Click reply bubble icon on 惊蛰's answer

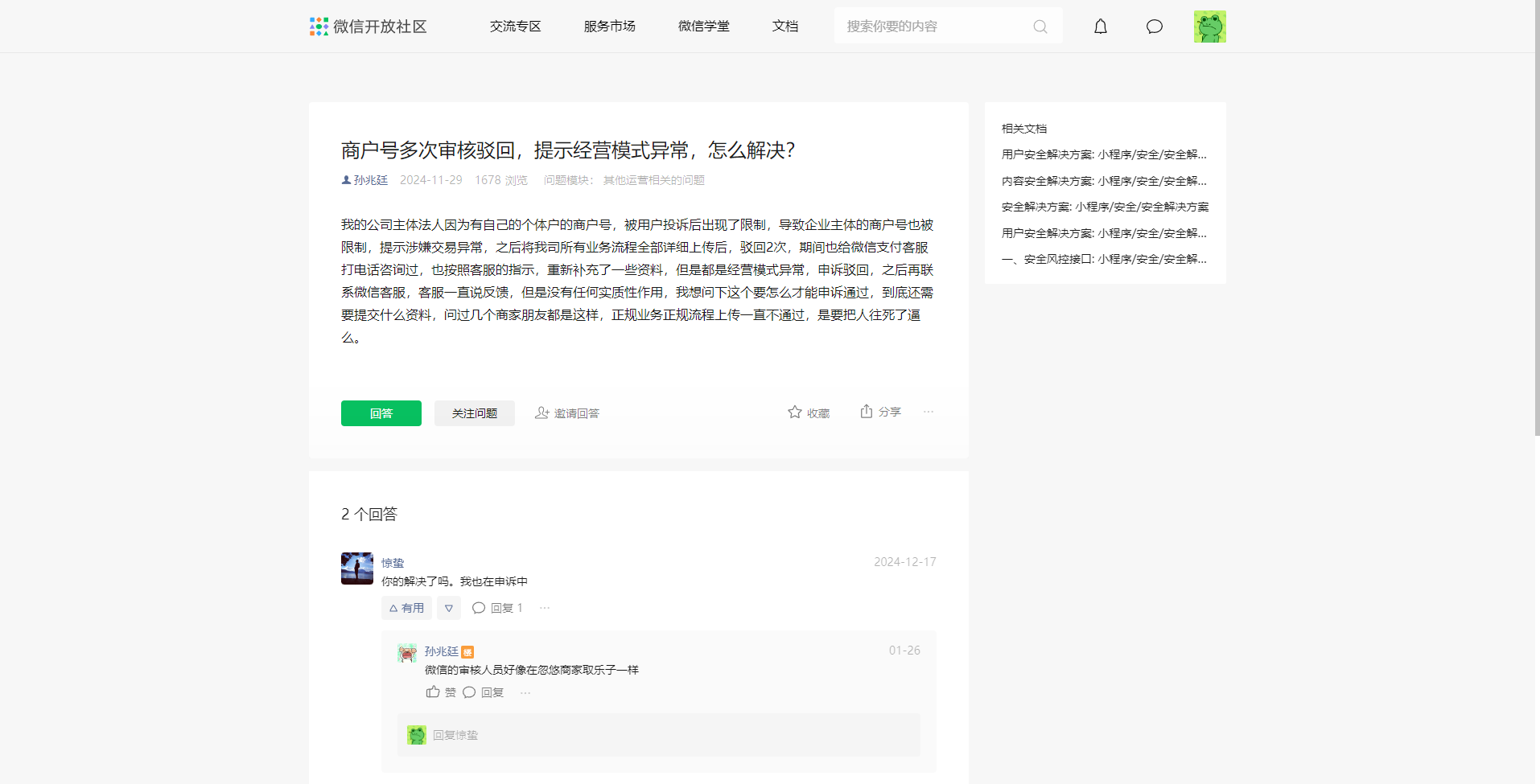479,608
